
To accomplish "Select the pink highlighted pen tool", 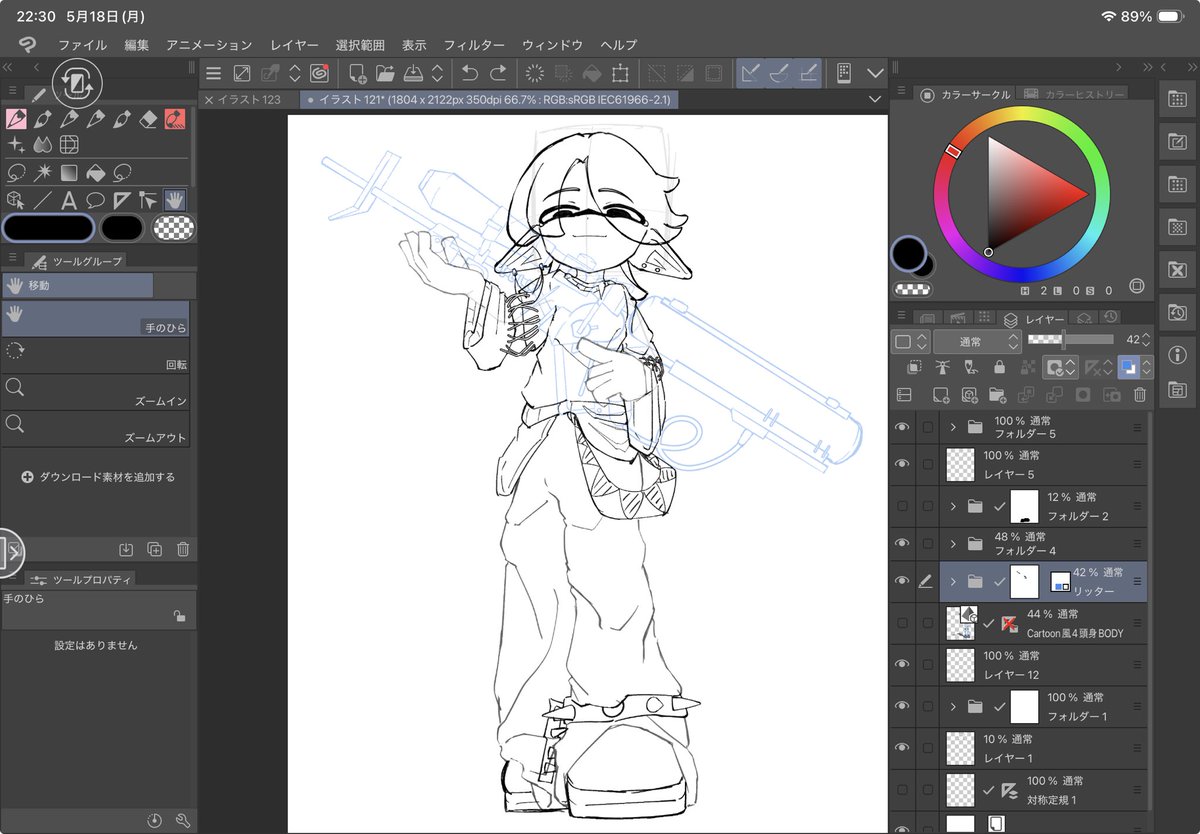I will (16, 120).
